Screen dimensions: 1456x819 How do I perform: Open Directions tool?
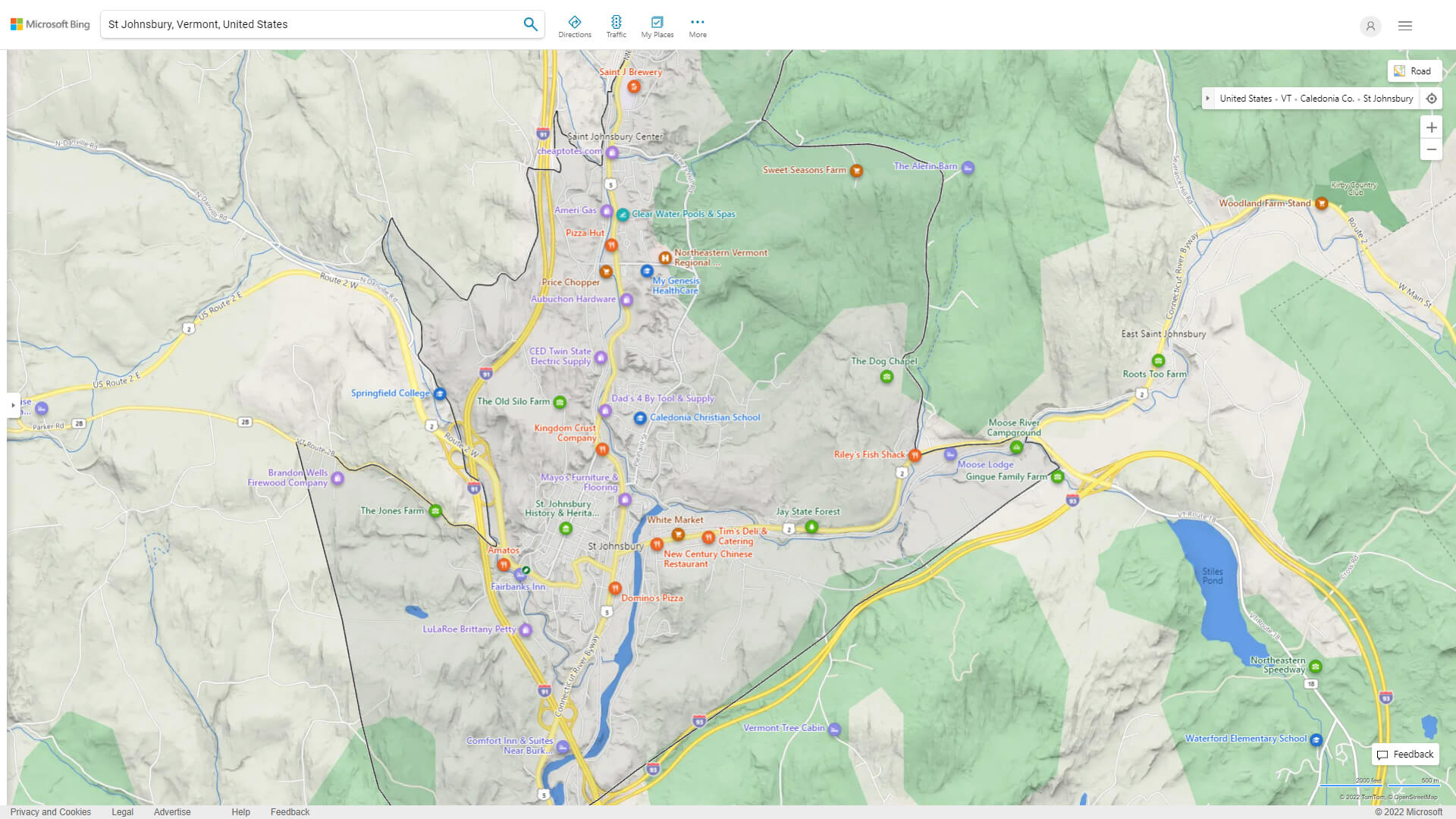coord(574,27)
